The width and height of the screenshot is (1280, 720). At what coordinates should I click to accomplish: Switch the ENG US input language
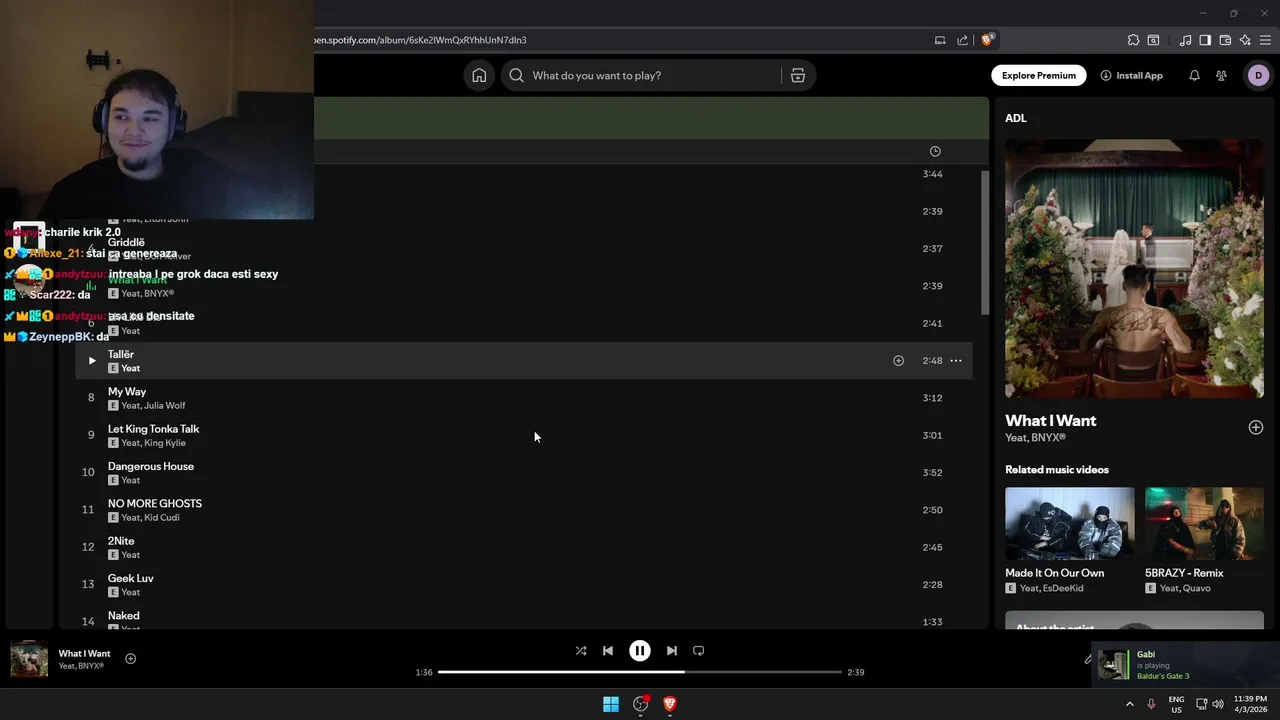point(1177,704)
